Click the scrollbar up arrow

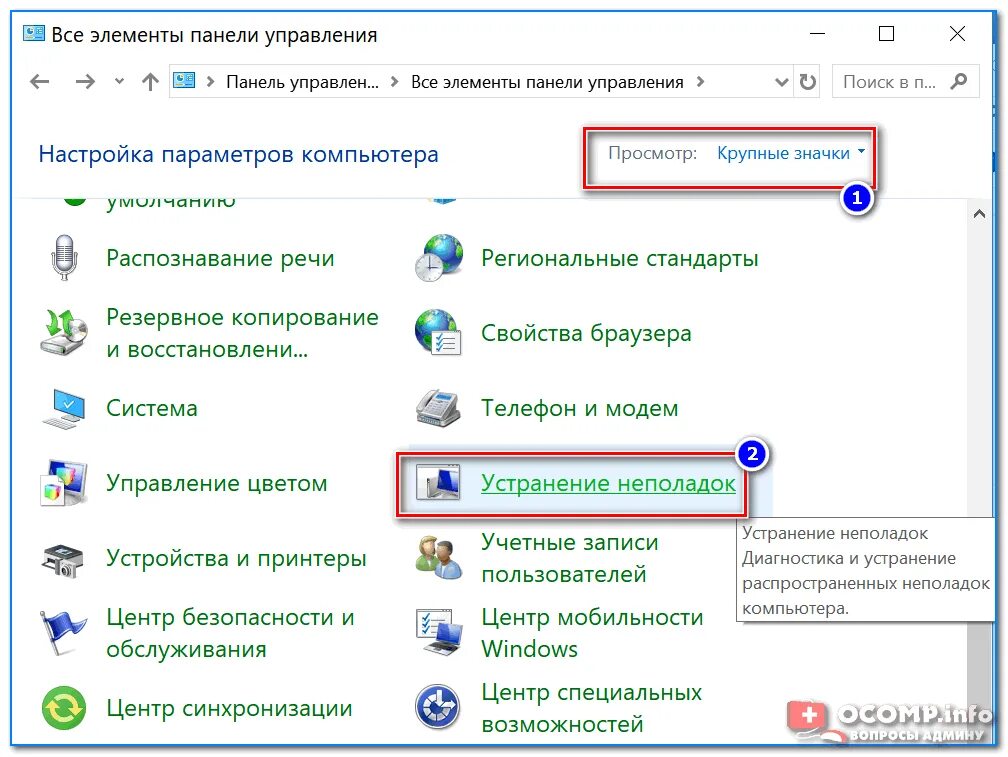pos(979,213)
